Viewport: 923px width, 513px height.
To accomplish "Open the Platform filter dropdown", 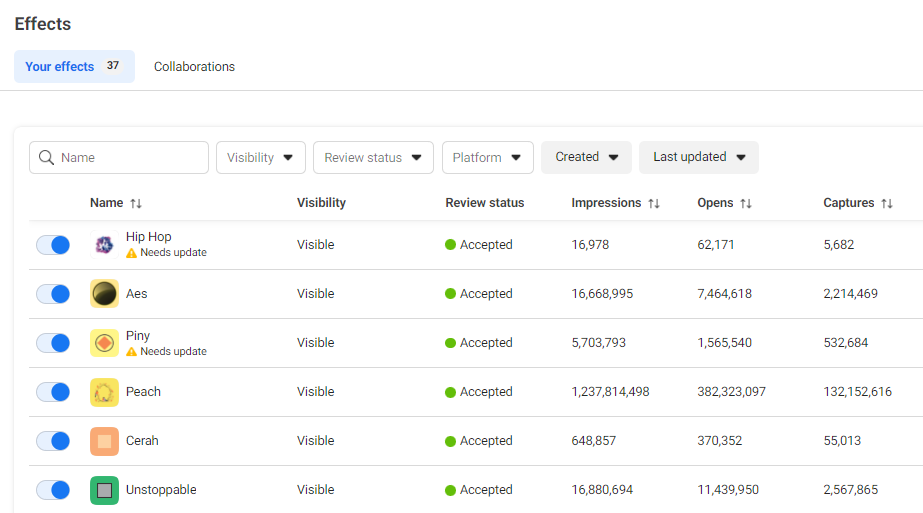I will coord(487,158).
